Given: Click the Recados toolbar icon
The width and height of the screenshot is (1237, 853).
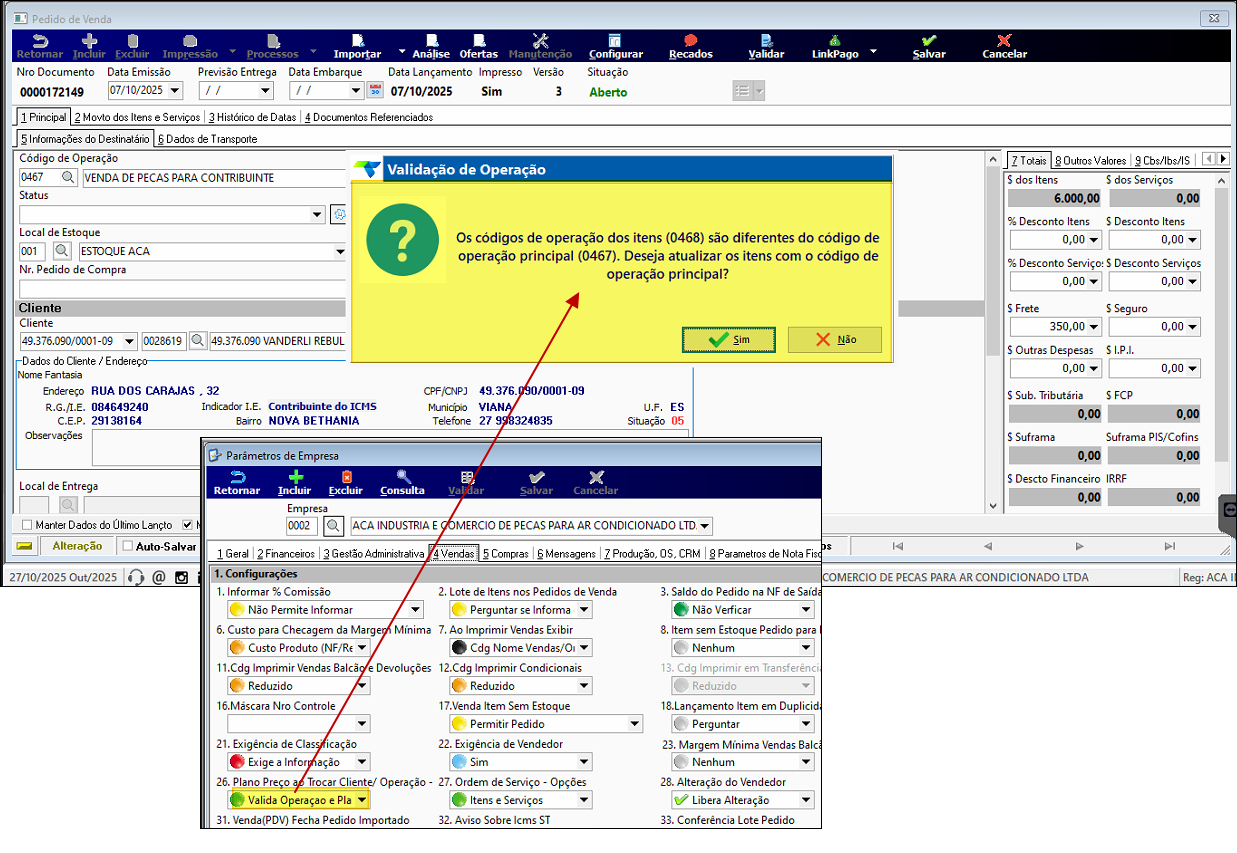Looking at the screenshot, I should (690, 46).
